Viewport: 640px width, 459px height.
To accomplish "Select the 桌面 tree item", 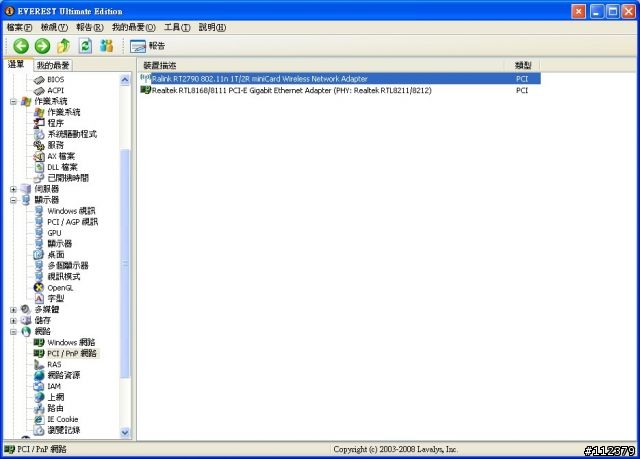I will pos(56,255).
